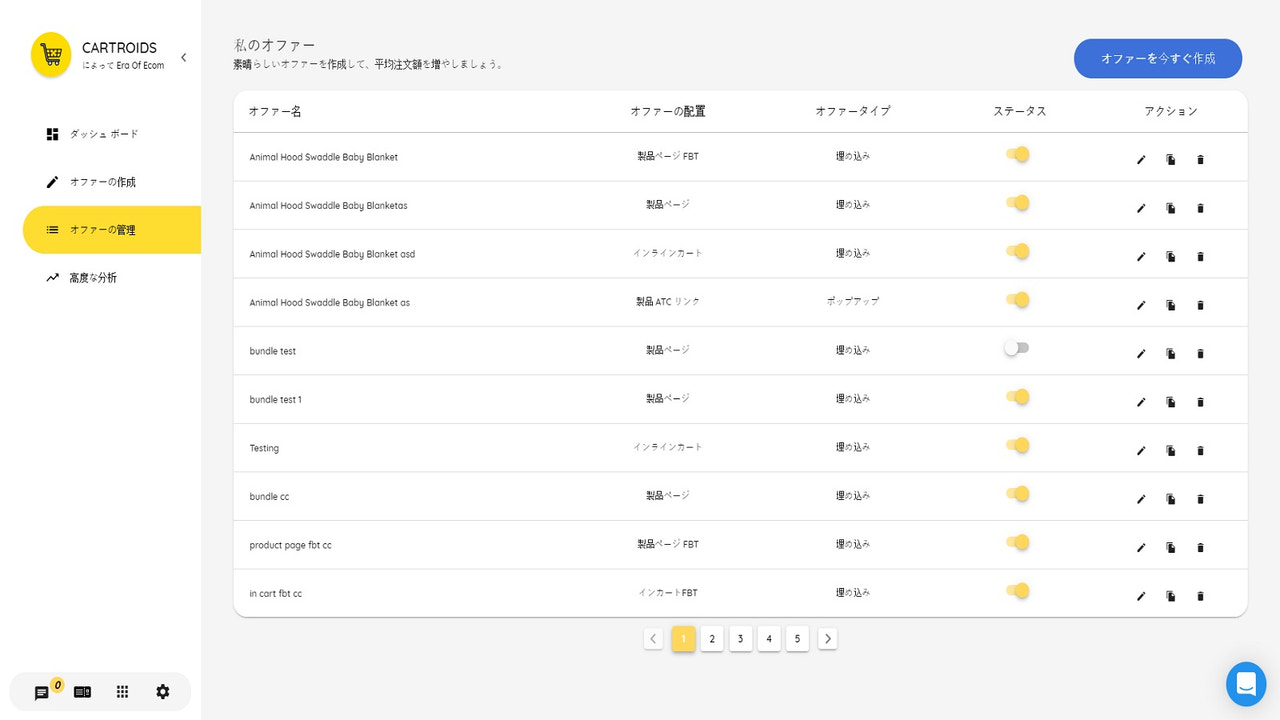
Task: Open the news card icon in sidebar footer
Action: point(82,692)
